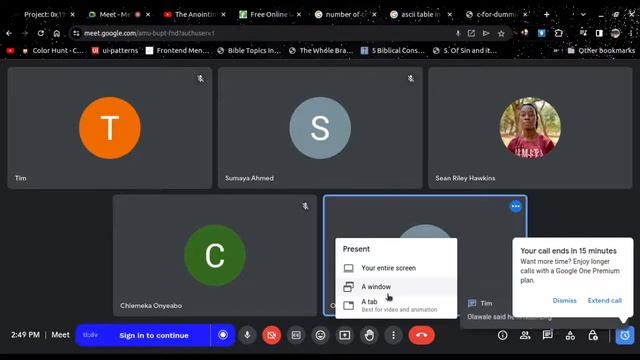Viewport: 640px width, 360px height.
Task: Go to the browser home icon
Action: pos(57,33)
